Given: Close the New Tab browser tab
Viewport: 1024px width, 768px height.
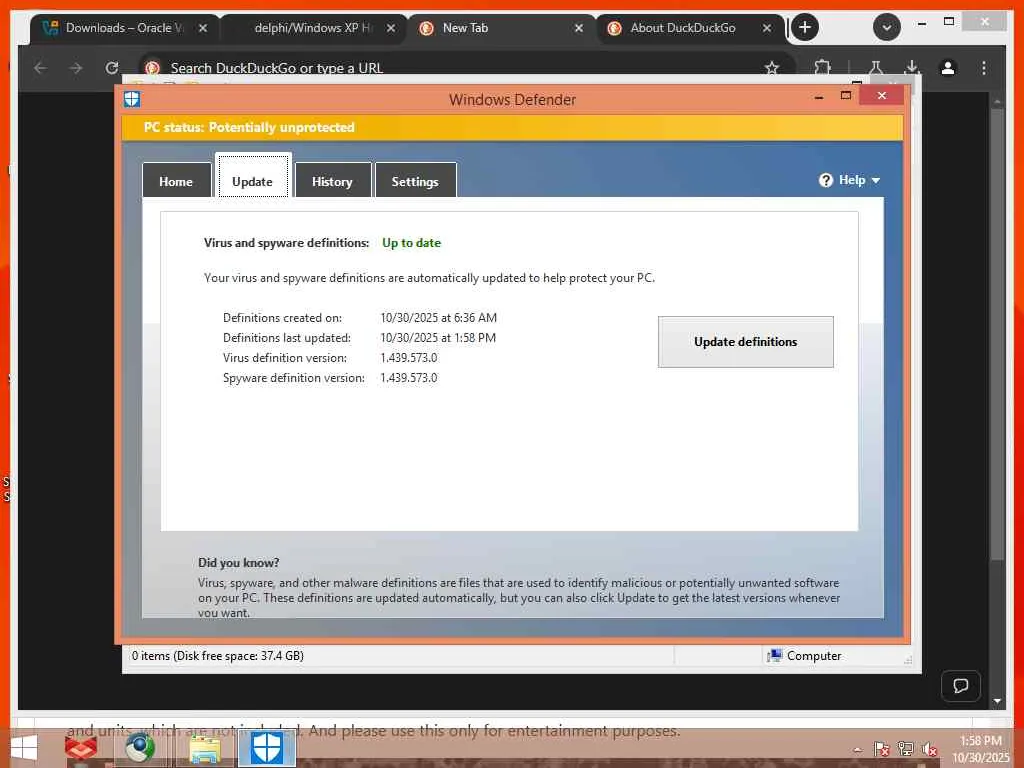Looking at the screenshot, I should point(579,28).
